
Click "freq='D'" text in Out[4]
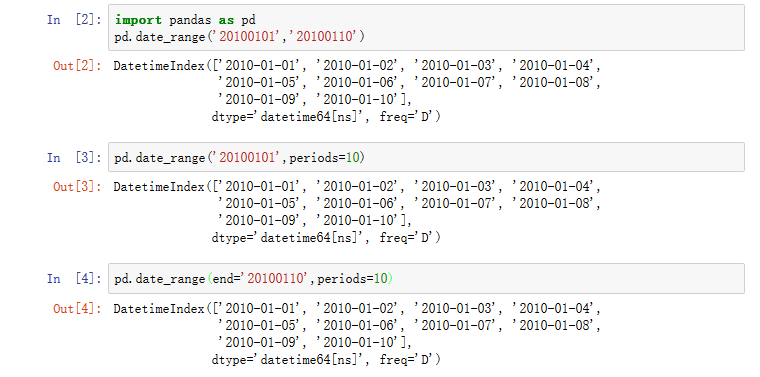[x=406, y=359]
